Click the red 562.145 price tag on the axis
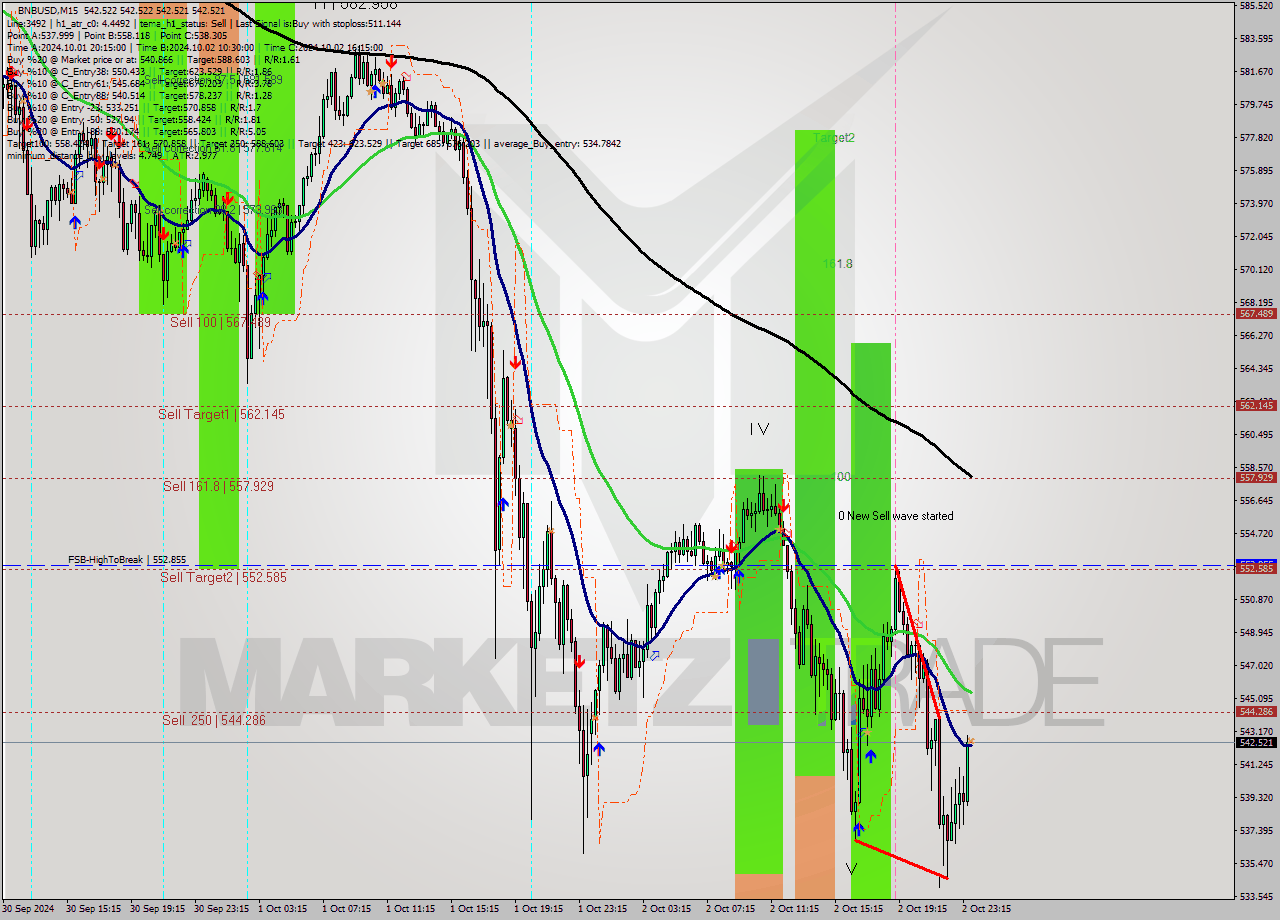 1256,405
